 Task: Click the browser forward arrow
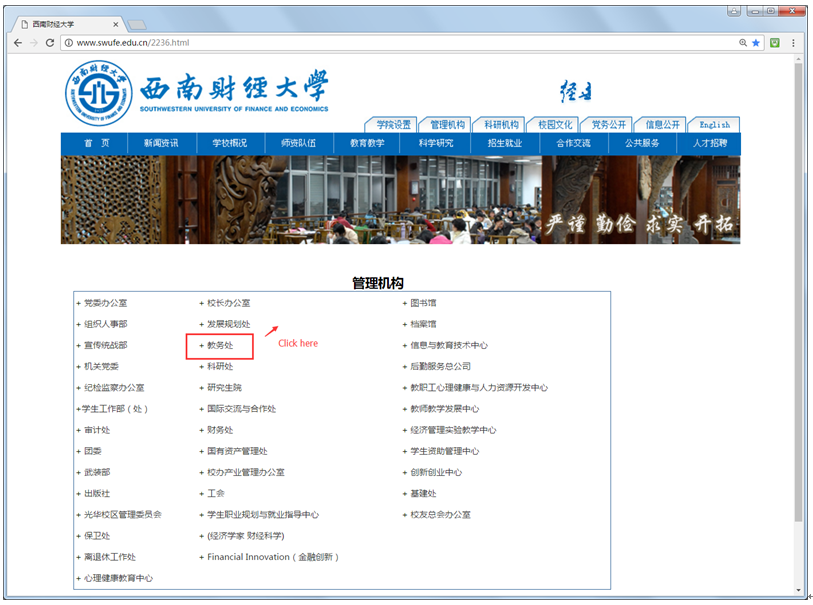tap(35, 43)
